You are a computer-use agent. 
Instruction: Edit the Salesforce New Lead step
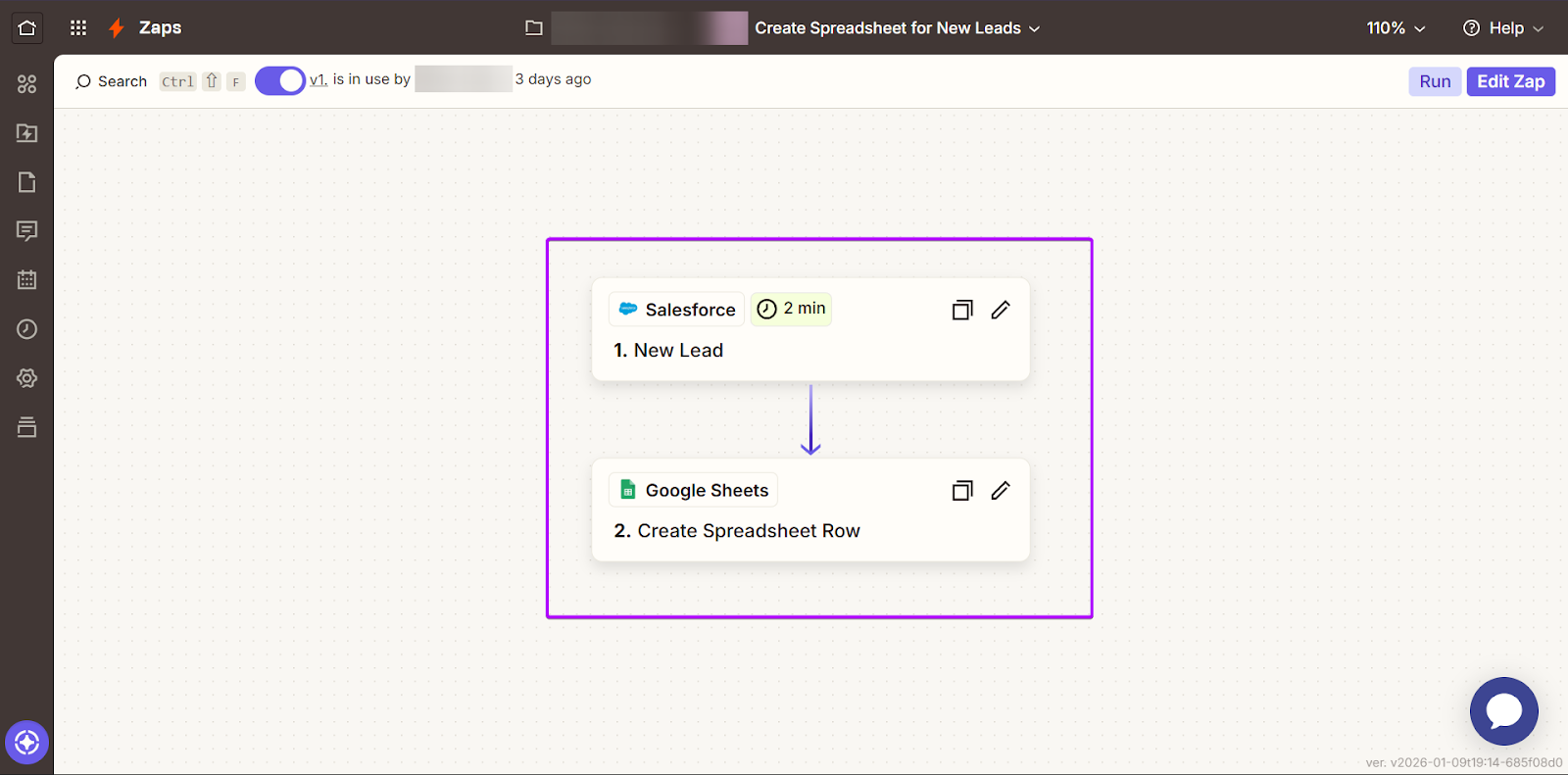tap(1001, 310)
